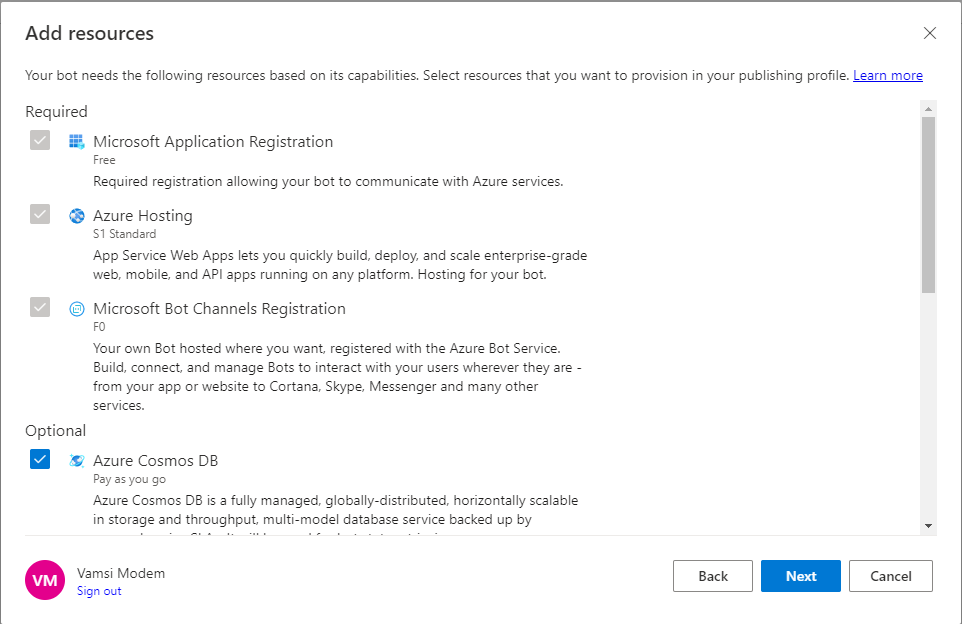Close the Add resources dialog

pos(929,33)
